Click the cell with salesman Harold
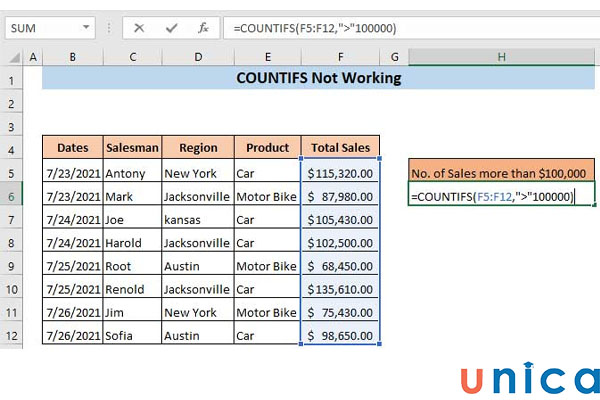The width and height of the screenshot is (600, 400). 132,243
